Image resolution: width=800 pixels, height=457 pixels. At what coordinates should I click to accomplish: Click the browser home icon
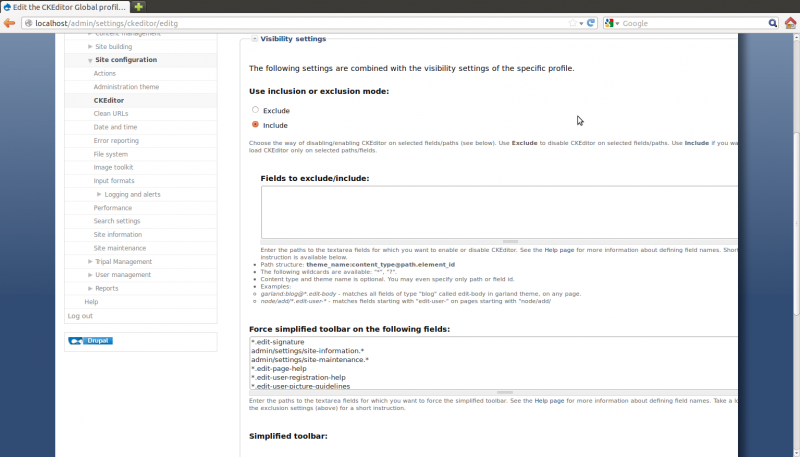tap(790, 23)
